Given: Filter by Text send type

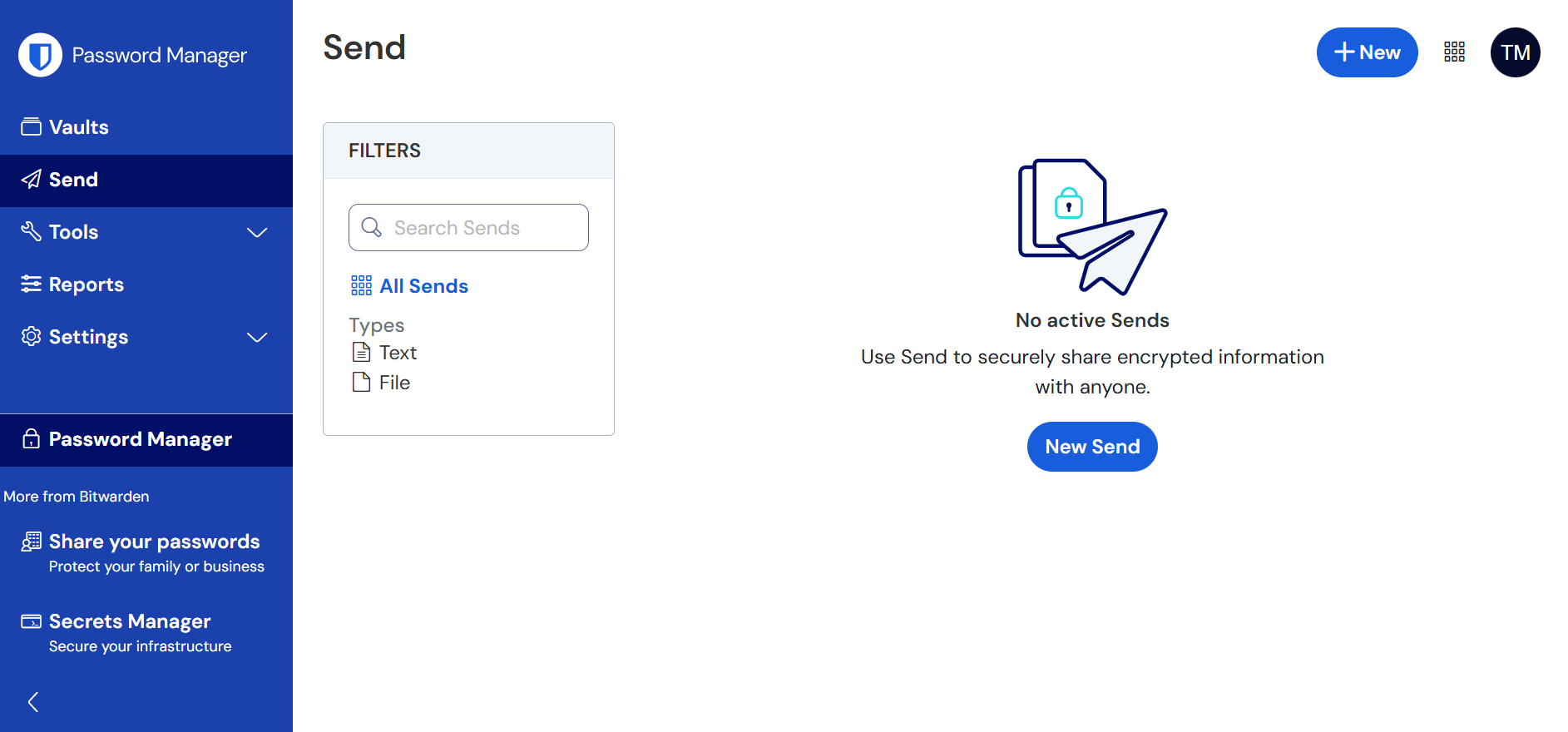Looking at the screenshot, I should coord(398,353).
